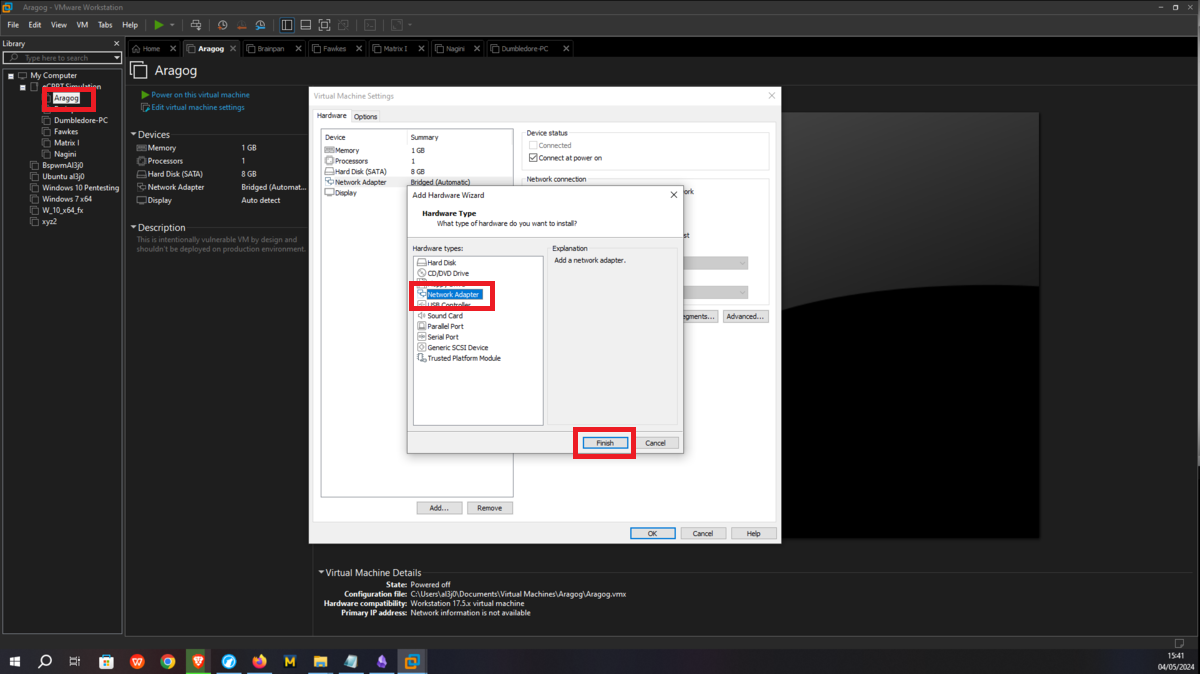Screen dimensions: 1200x674
Task: Collapse the Description section
Action: (134, 227)
